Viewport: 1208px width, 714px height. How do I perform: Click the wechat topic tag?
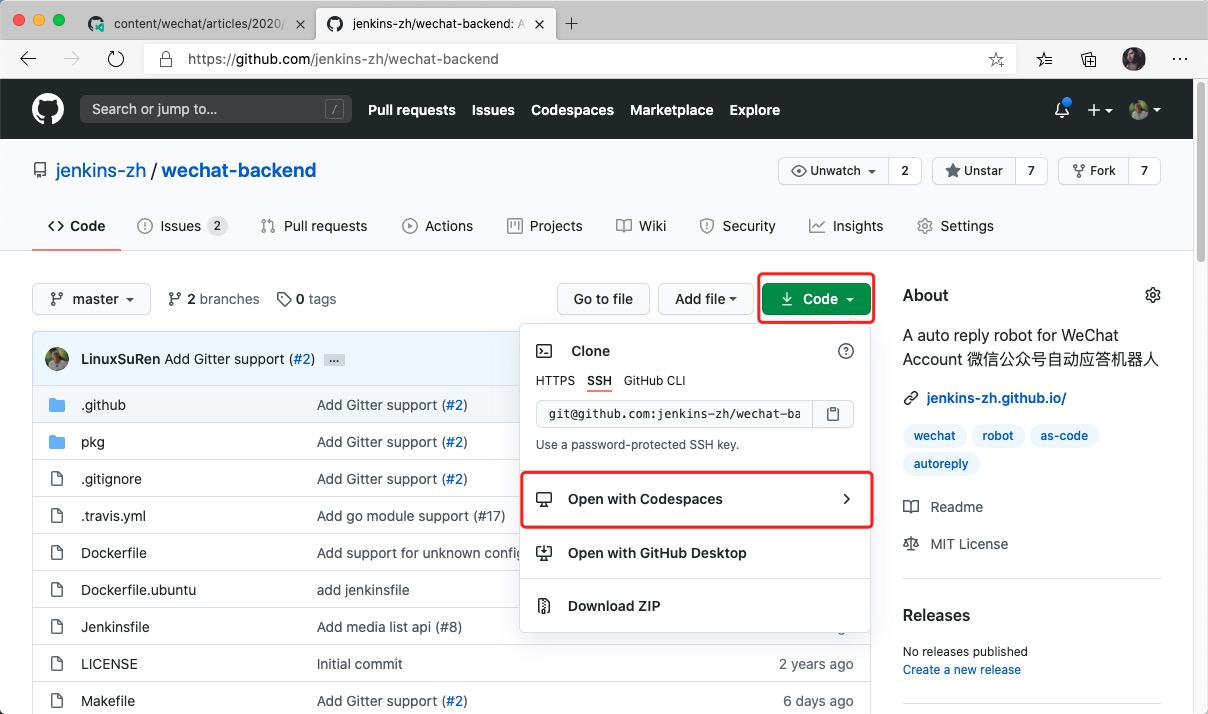pyautogui.click(x=935, y=436)
